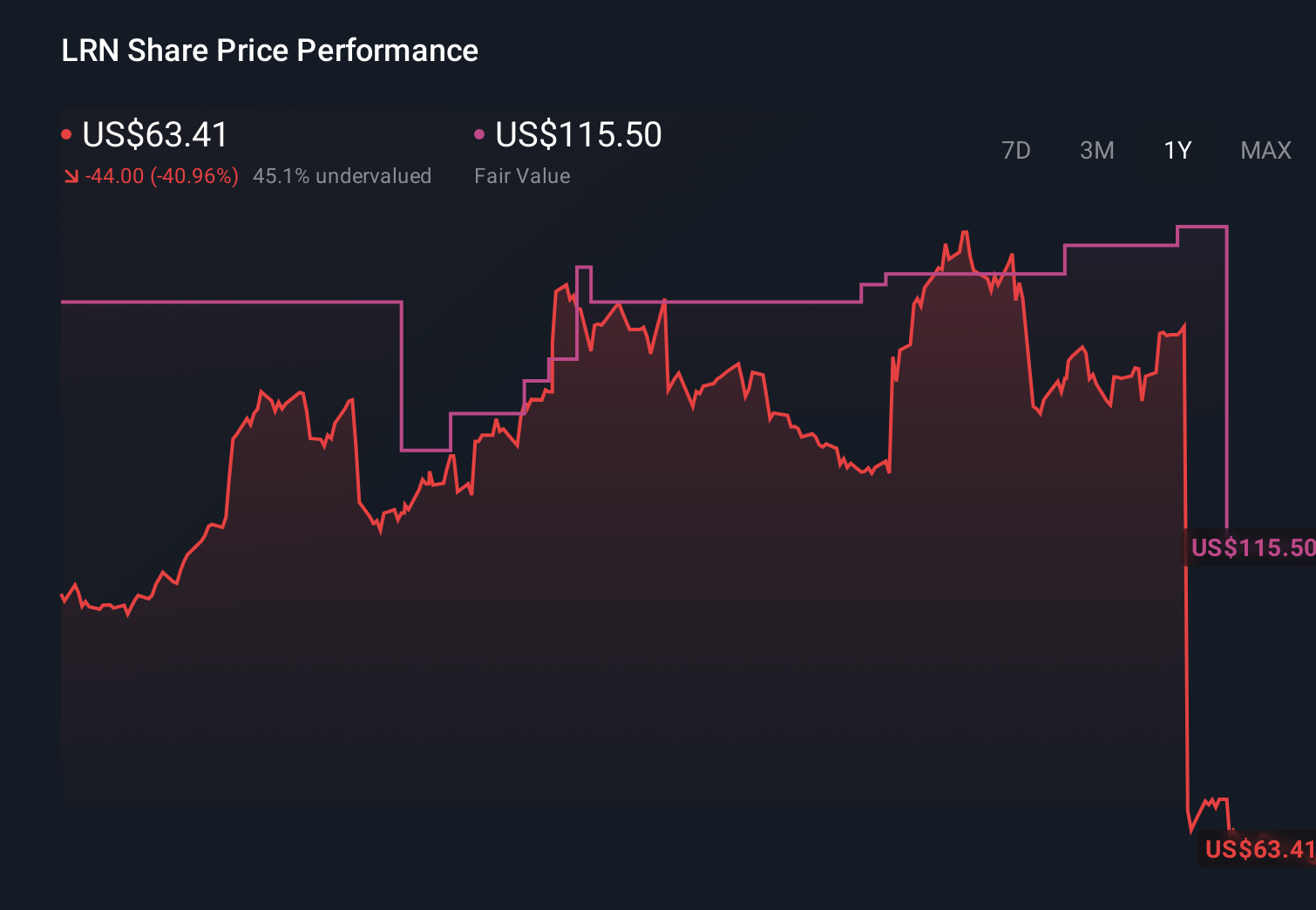Switch to the 7D time range
This screenshot has height=910, width=1316.
tap(1016, 150)
